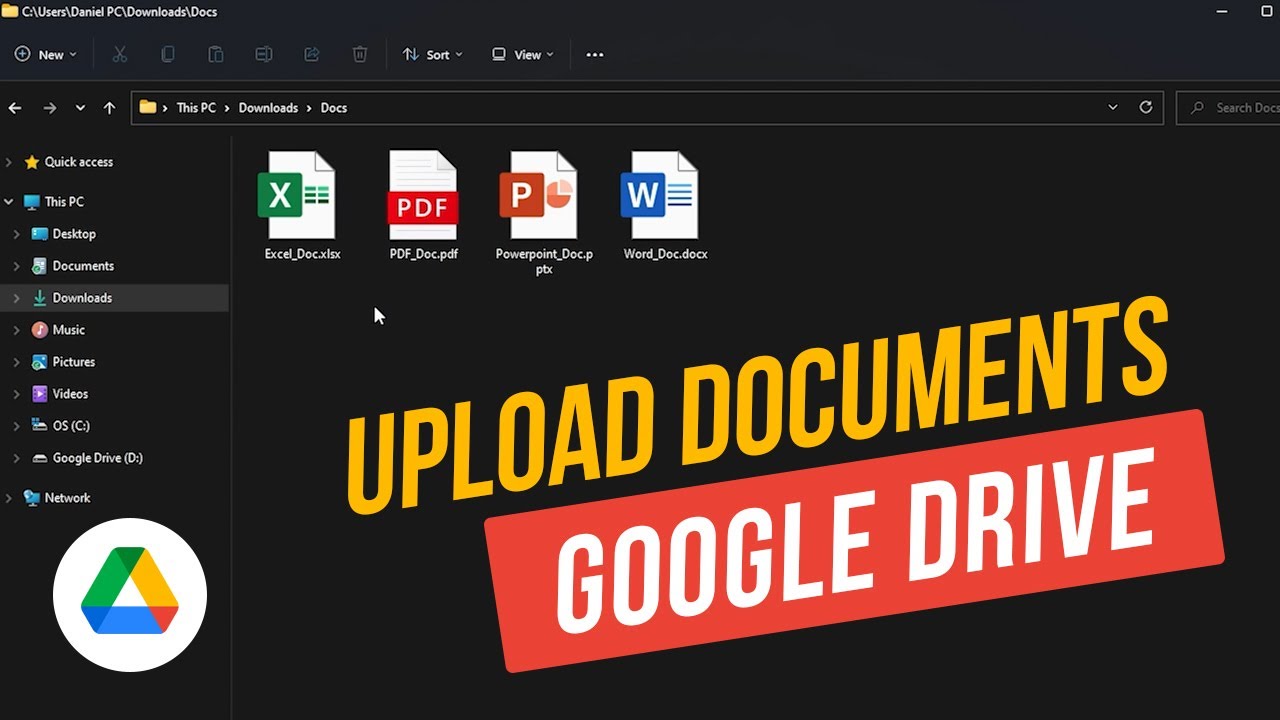Image resolution: width=1280 pixels, height=720 pixels.
Task: Expand the Quick access tree node
Action: coord(9,162)
